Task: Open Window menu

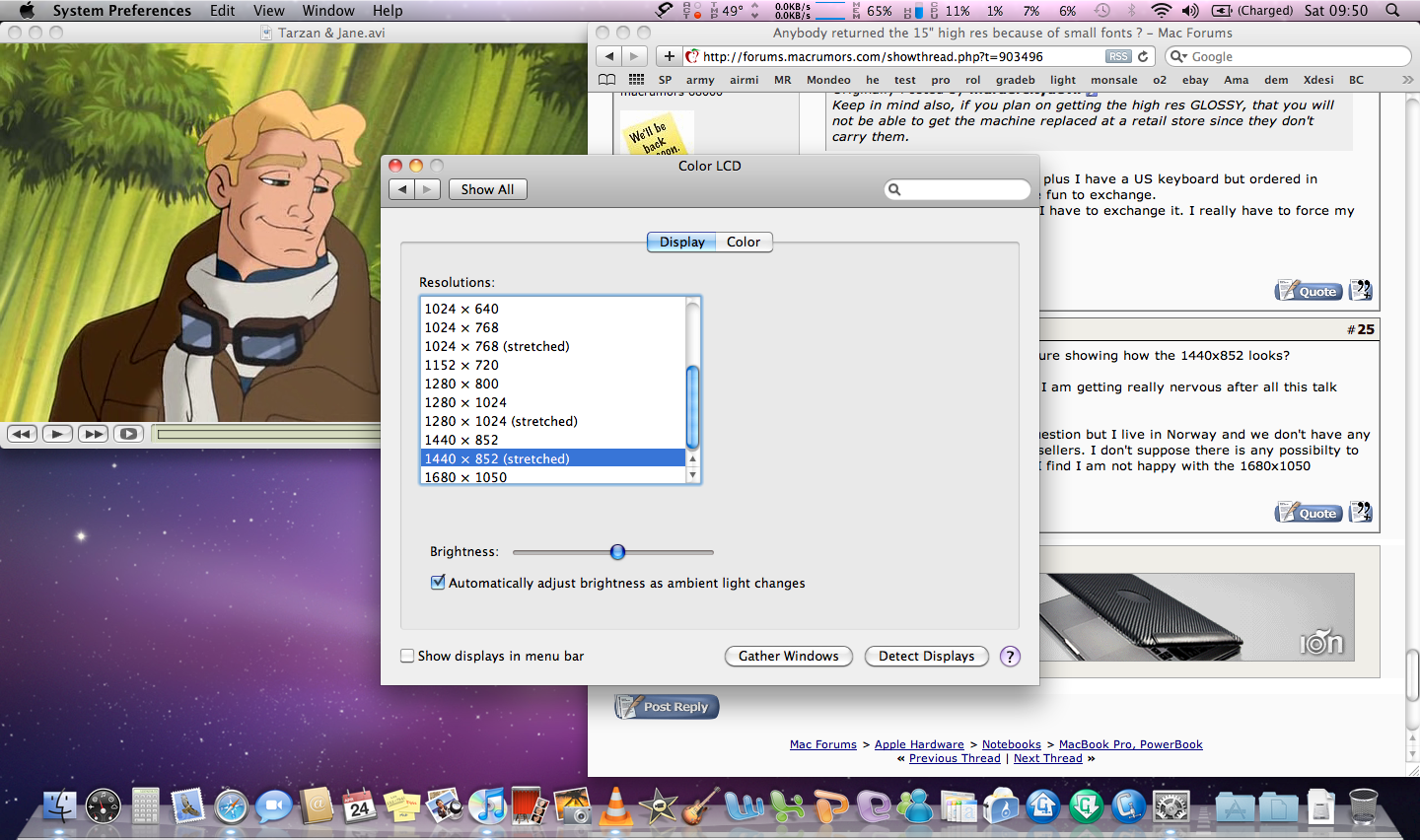Action: coord(328,10)
